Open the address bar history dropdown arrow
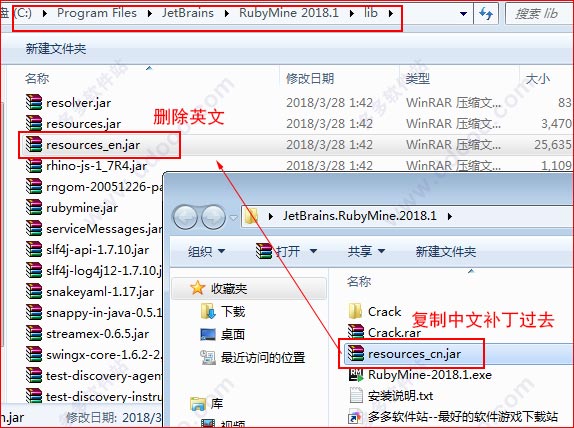The width and height of the screenshot is (574, 428). pyautogui.click(x=463, y=14)
